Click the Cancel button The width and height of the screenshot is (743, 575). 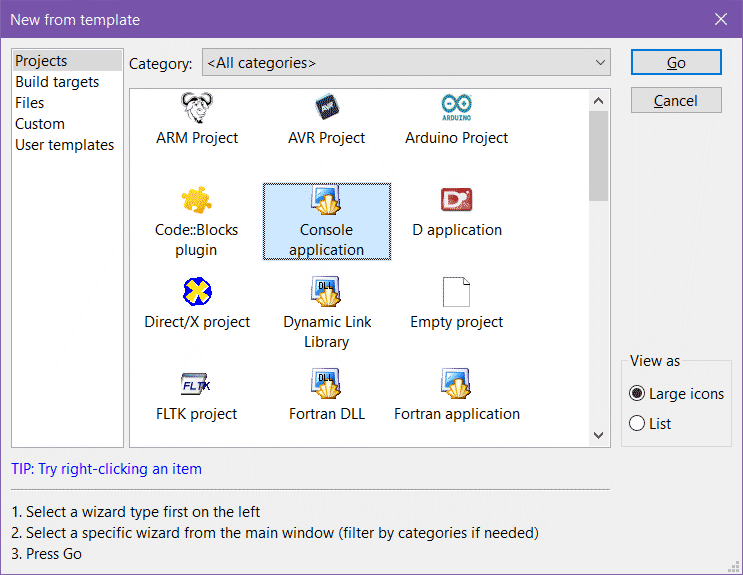[676, 101]
